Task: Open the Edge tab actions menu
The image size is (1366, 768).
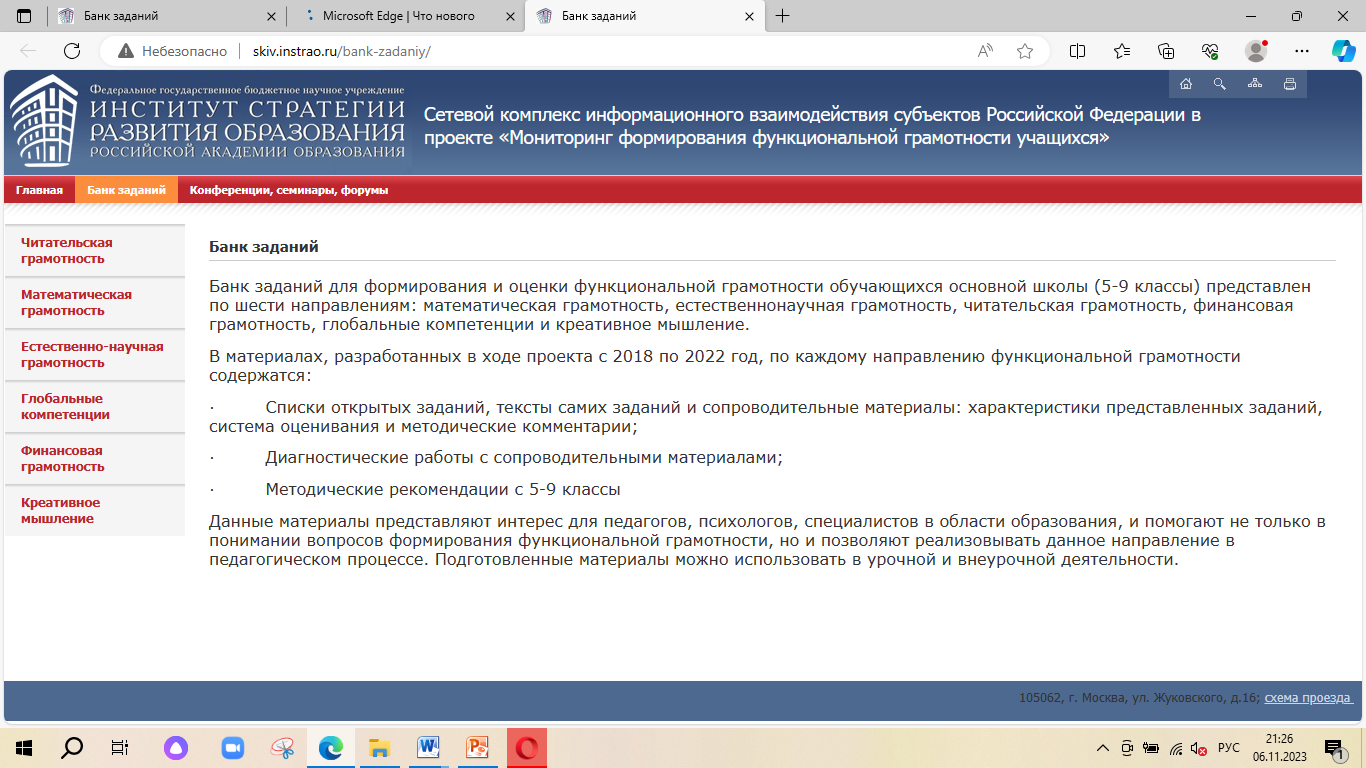Action: coord(24,16)
